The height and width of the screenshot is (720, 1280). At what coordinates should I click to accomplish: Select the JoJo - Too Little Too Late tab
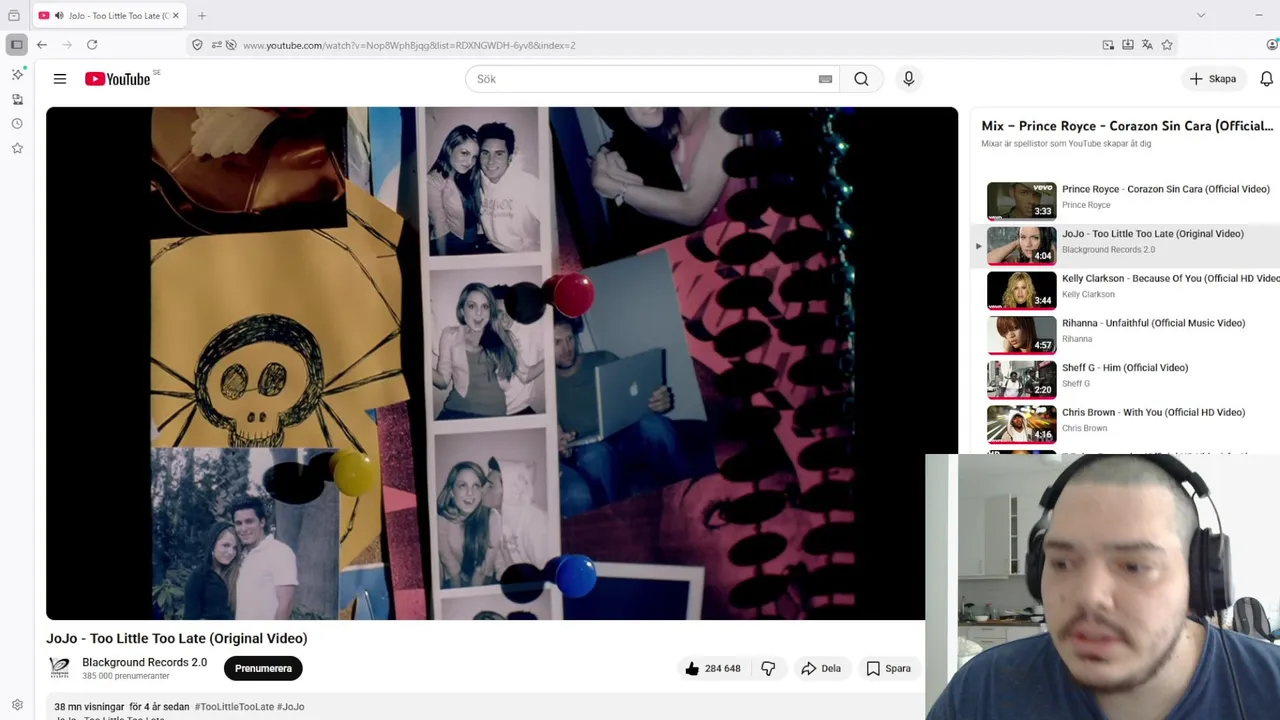tap(108, 16)
